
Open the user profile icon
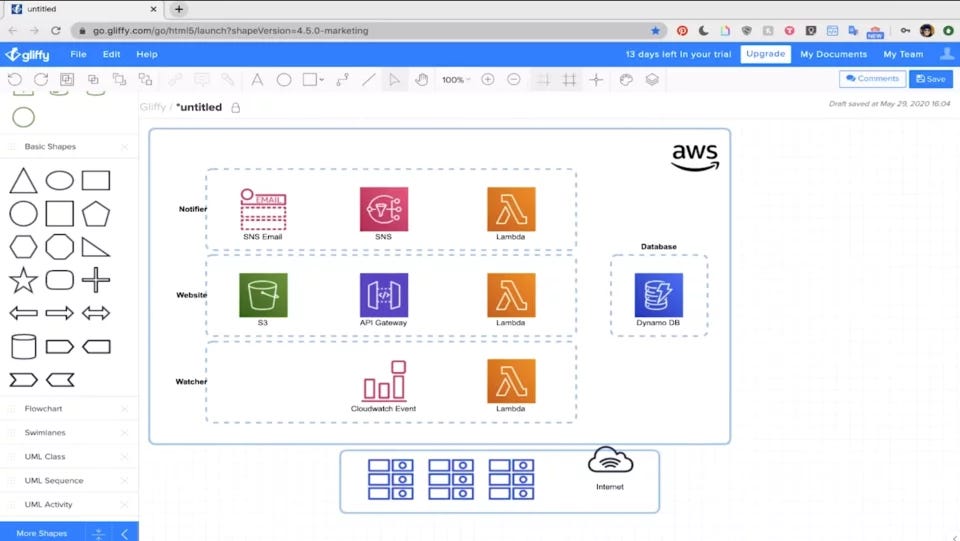947,54
